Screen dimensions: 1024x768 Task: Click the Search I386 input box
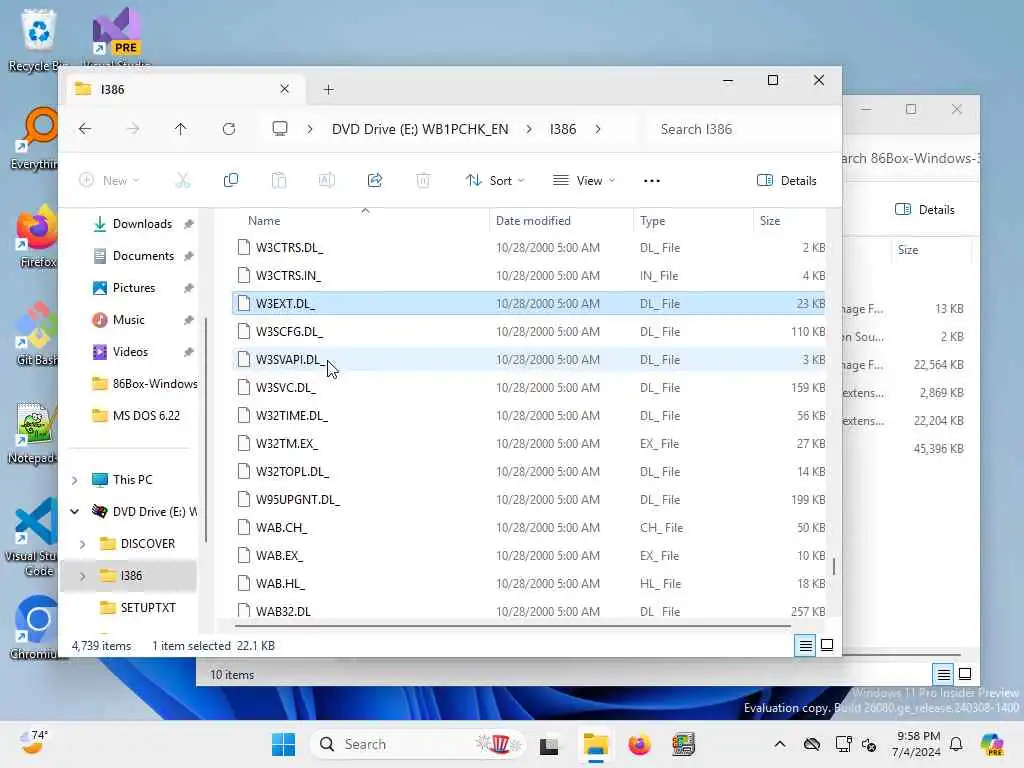point(741,129)
